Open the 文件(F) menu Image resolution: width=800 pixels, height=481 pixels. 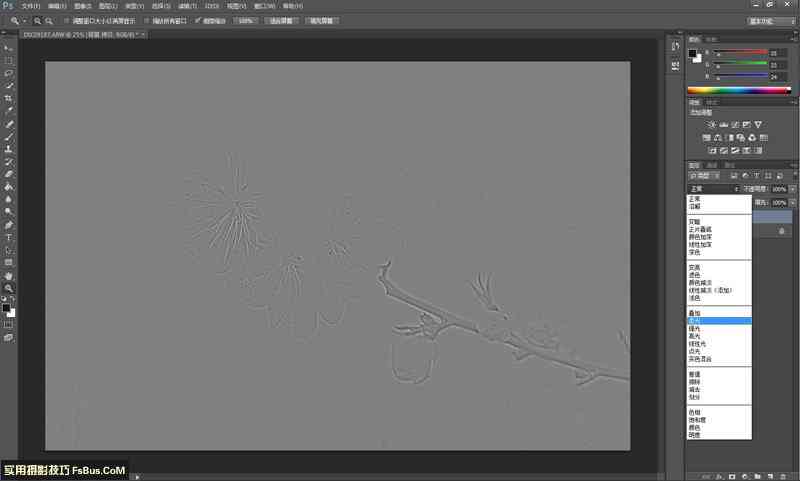coord(31,6)
